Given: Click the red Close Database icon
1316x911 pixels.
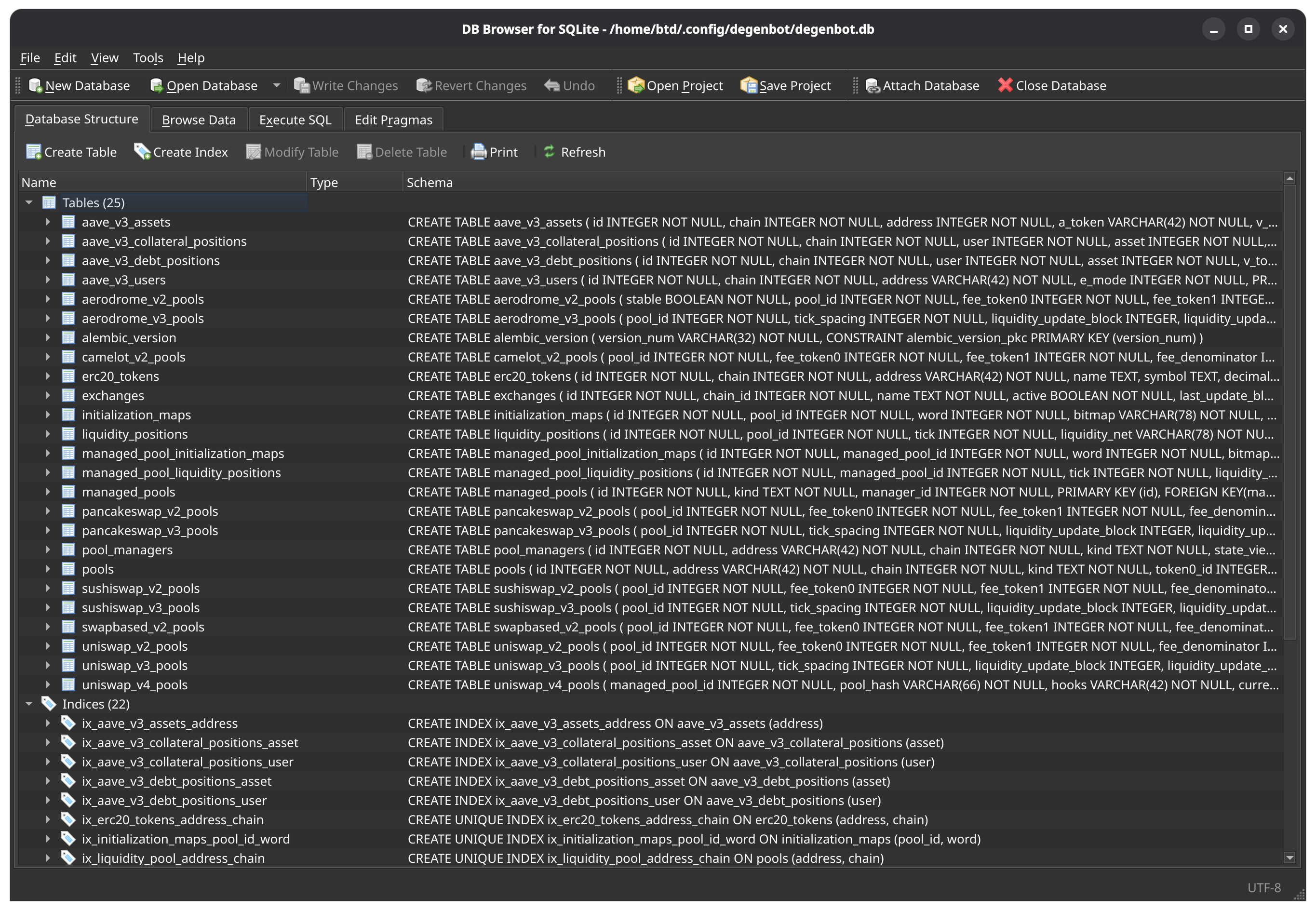Looking at the screenshot, I should [x=1005, y=86].
